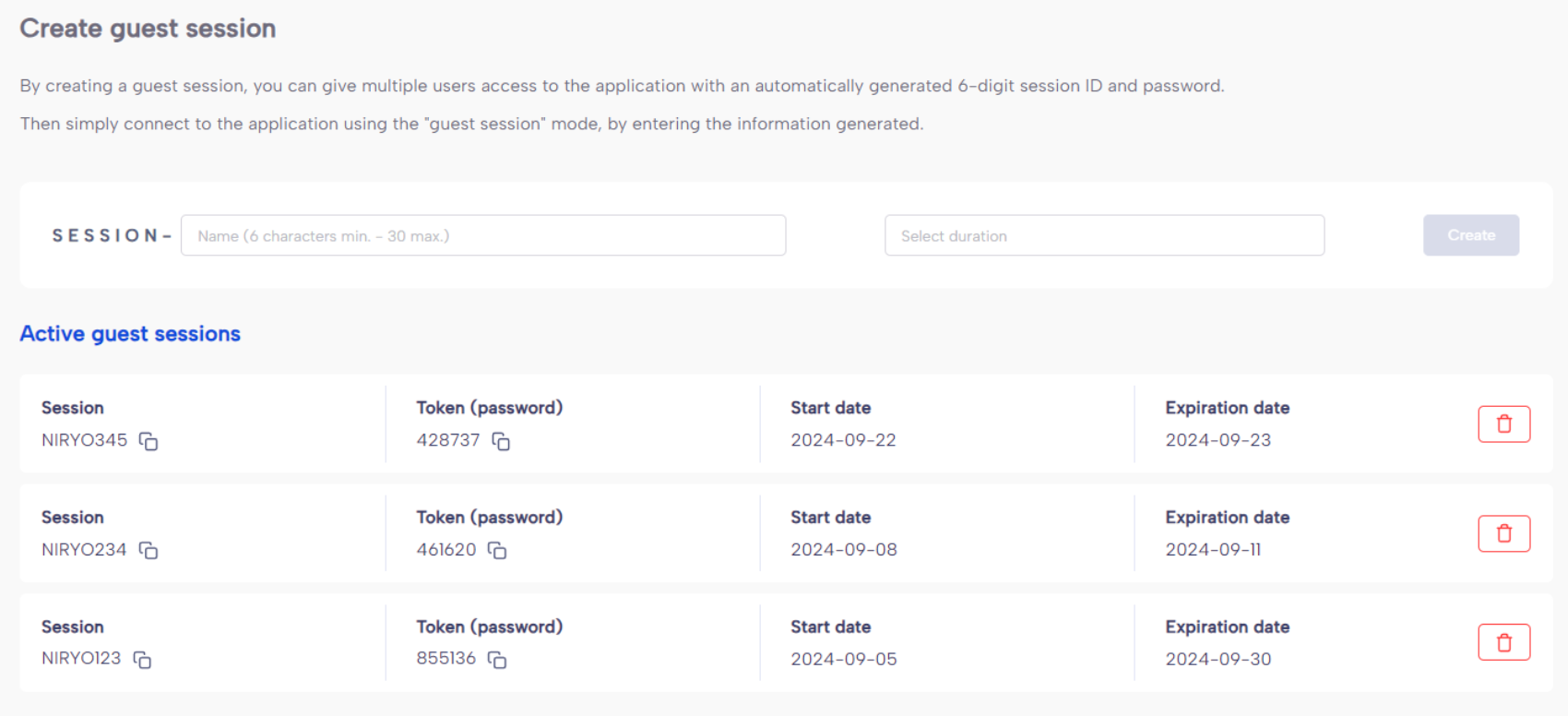Open the Select duration dropdown
The width and height of the screenshot is (1568, 716).
point(1104,236)
